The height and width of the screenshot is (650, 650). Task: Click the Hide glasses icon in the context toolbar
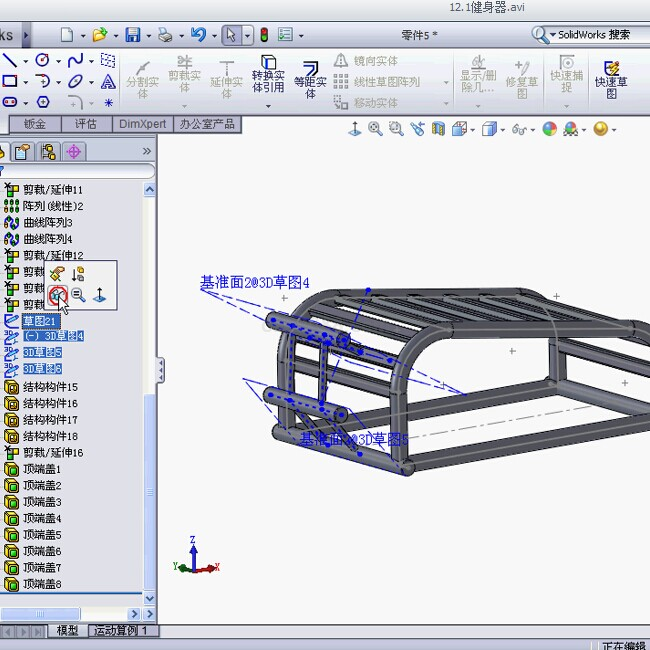[x=58, y=295]
